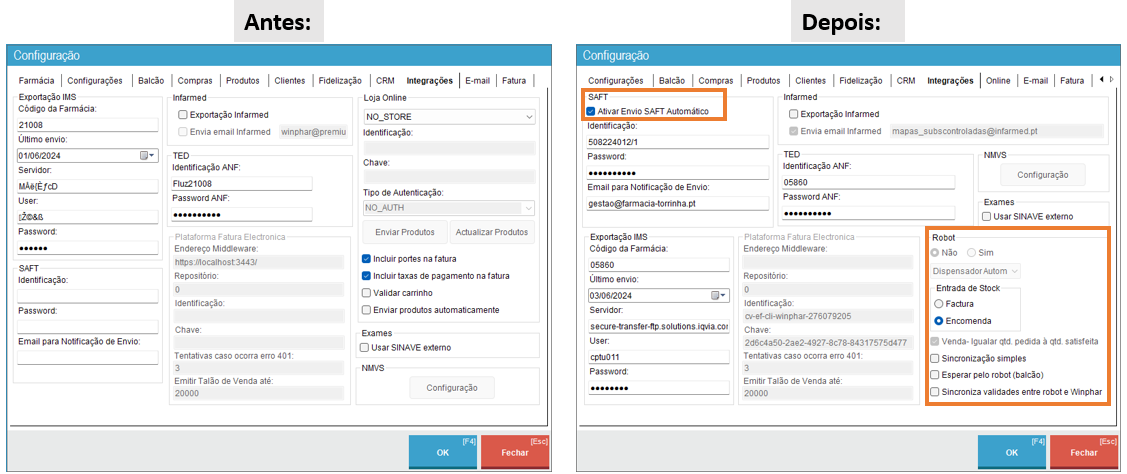Viewport: 1127px width, 474px height.
Task: Open the Dispensador Autom dropdown
Action: (x=1015, y=270)
